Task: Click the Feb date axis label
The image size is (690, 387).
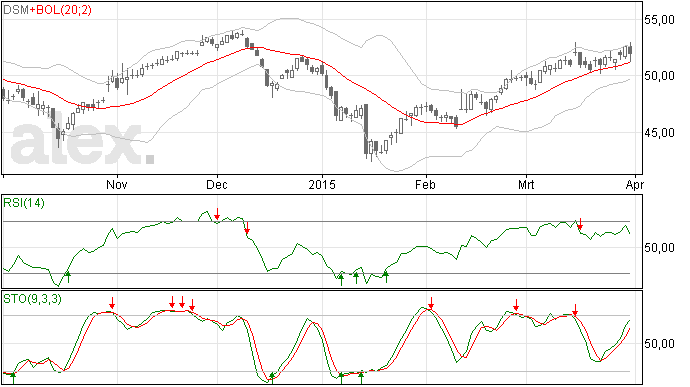Action: point(426,184)
